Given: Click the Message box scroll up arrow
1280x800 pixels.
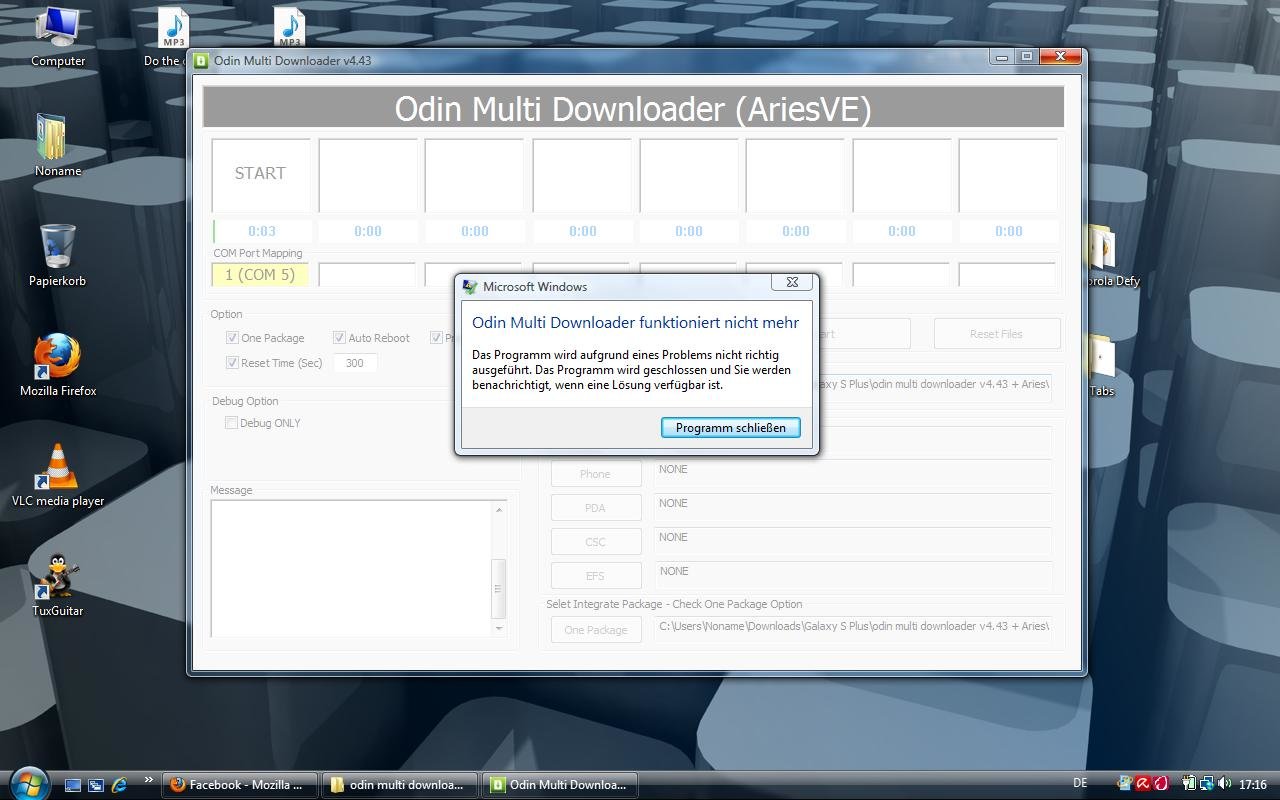Looking at the screenshot, I should 499,509.
